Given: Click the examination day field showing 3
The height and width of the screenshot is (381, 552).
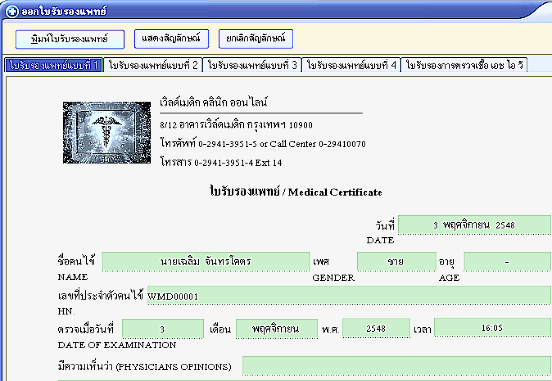Looking at the screenshot, I should point(163,329).
